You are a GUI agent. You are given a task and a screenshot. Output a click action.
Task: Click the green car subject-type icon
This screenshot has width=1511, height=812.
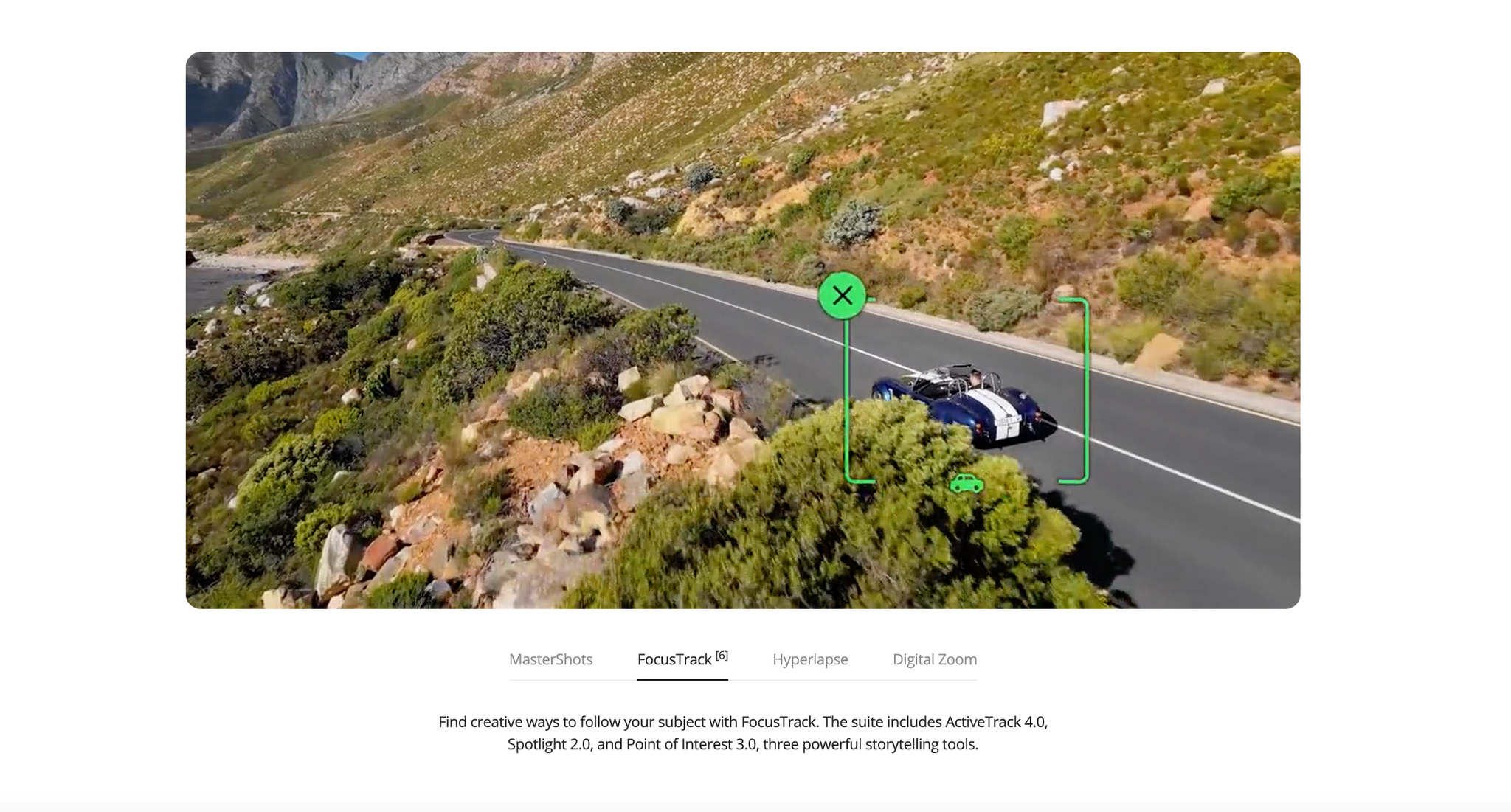tap(967, 483)
